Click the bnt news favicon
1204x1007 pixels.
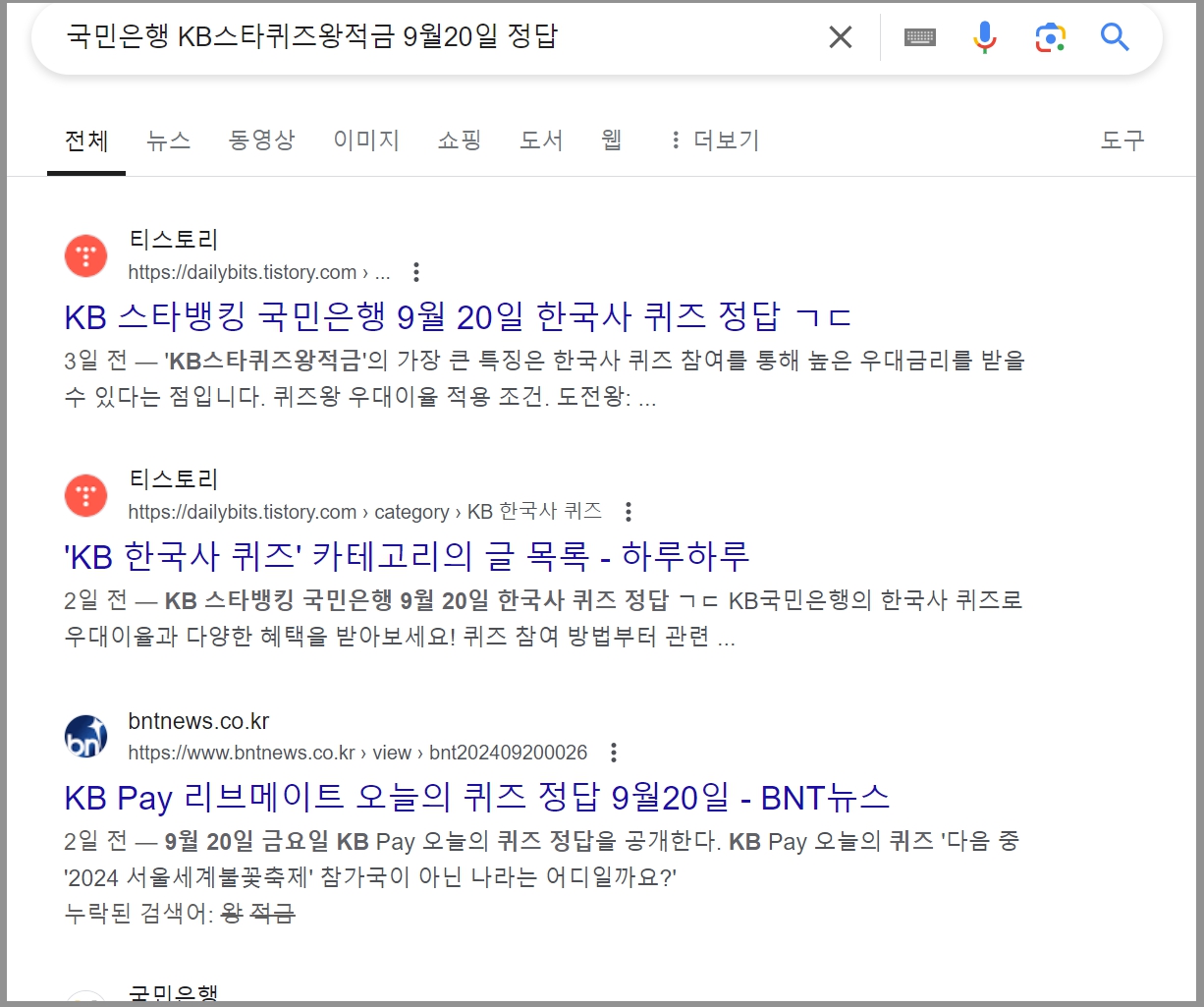click(x=86, y=737)
